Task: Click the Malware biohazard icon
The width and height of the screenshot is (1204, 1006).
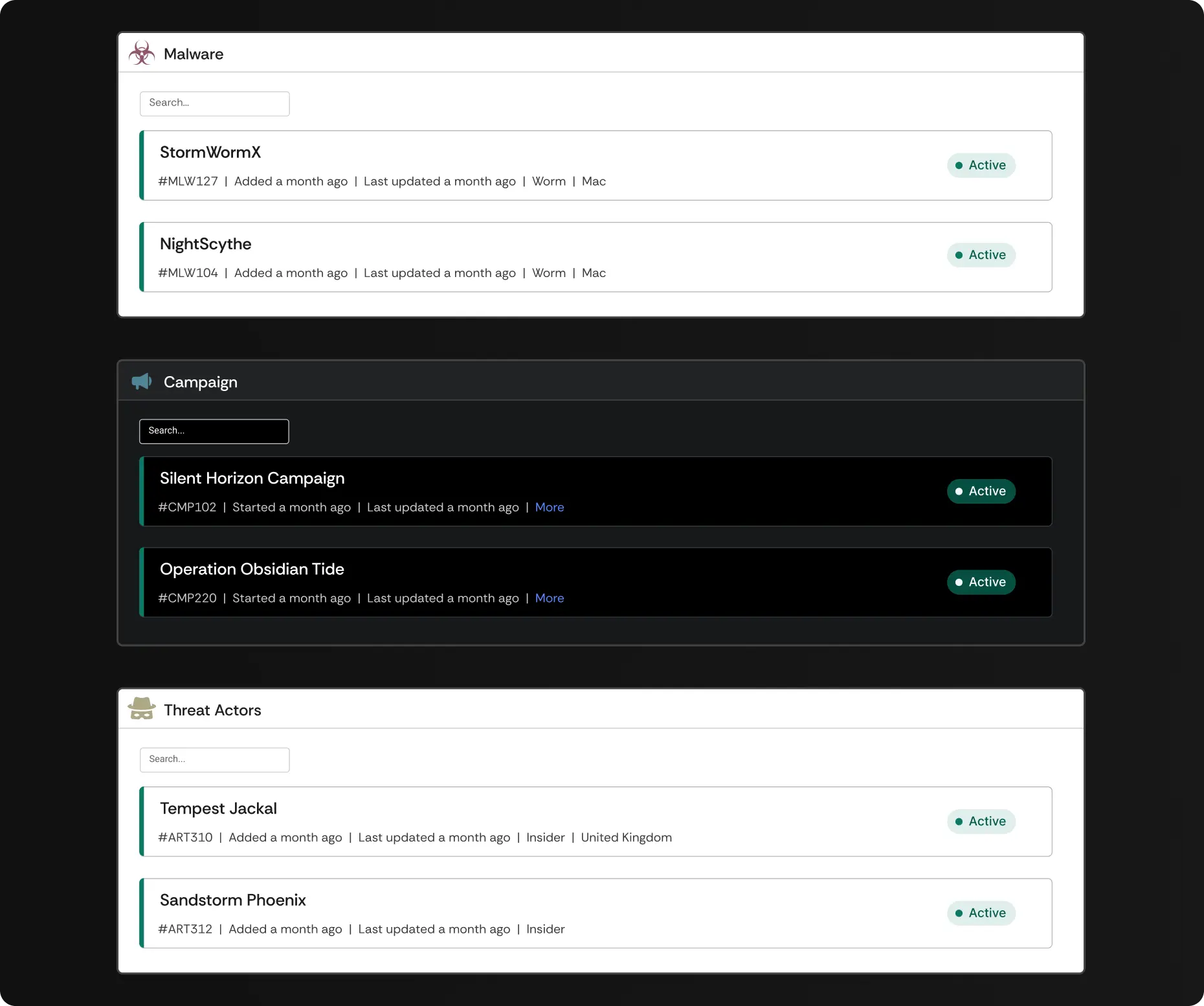Action: tap(142, 54)
